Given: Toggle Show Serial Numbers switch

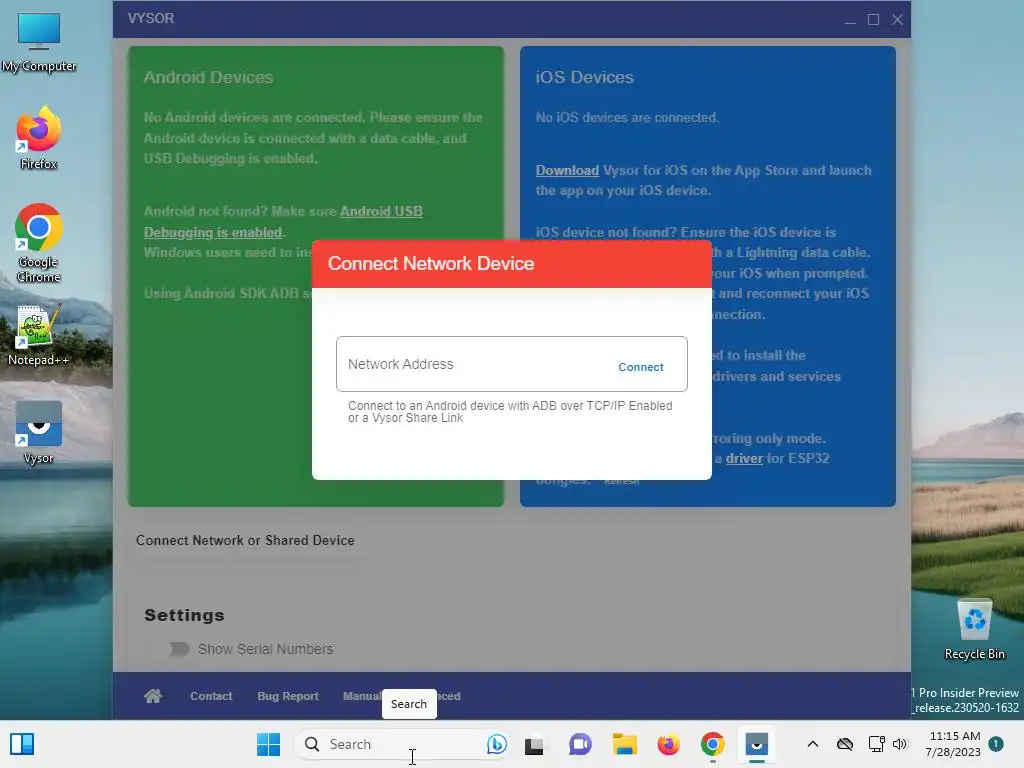Looking at the screenshot, I should coord(178,648).
